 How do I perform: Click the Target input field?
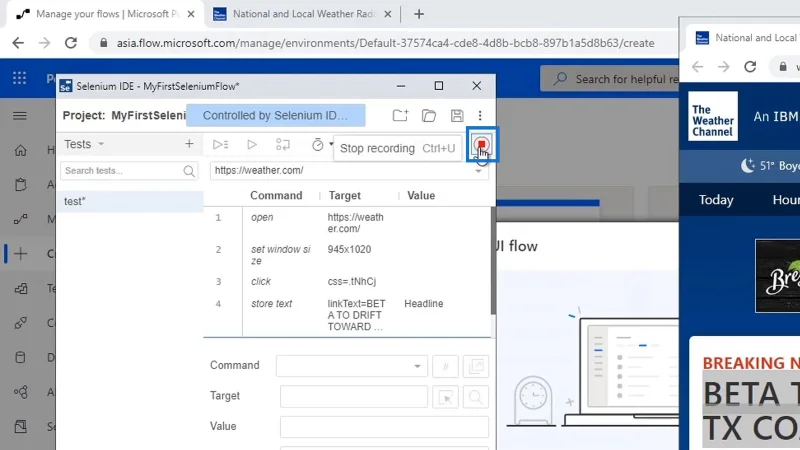(x=354, y=396)
